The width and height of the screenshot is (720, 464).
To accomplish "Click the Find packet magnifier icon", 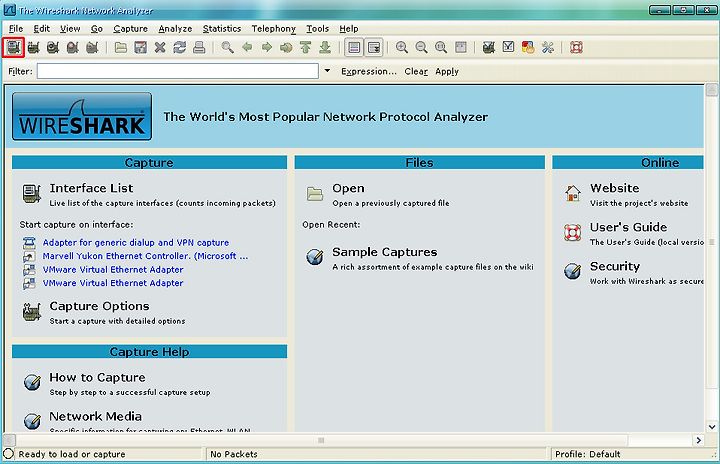I will pos(227,47).
